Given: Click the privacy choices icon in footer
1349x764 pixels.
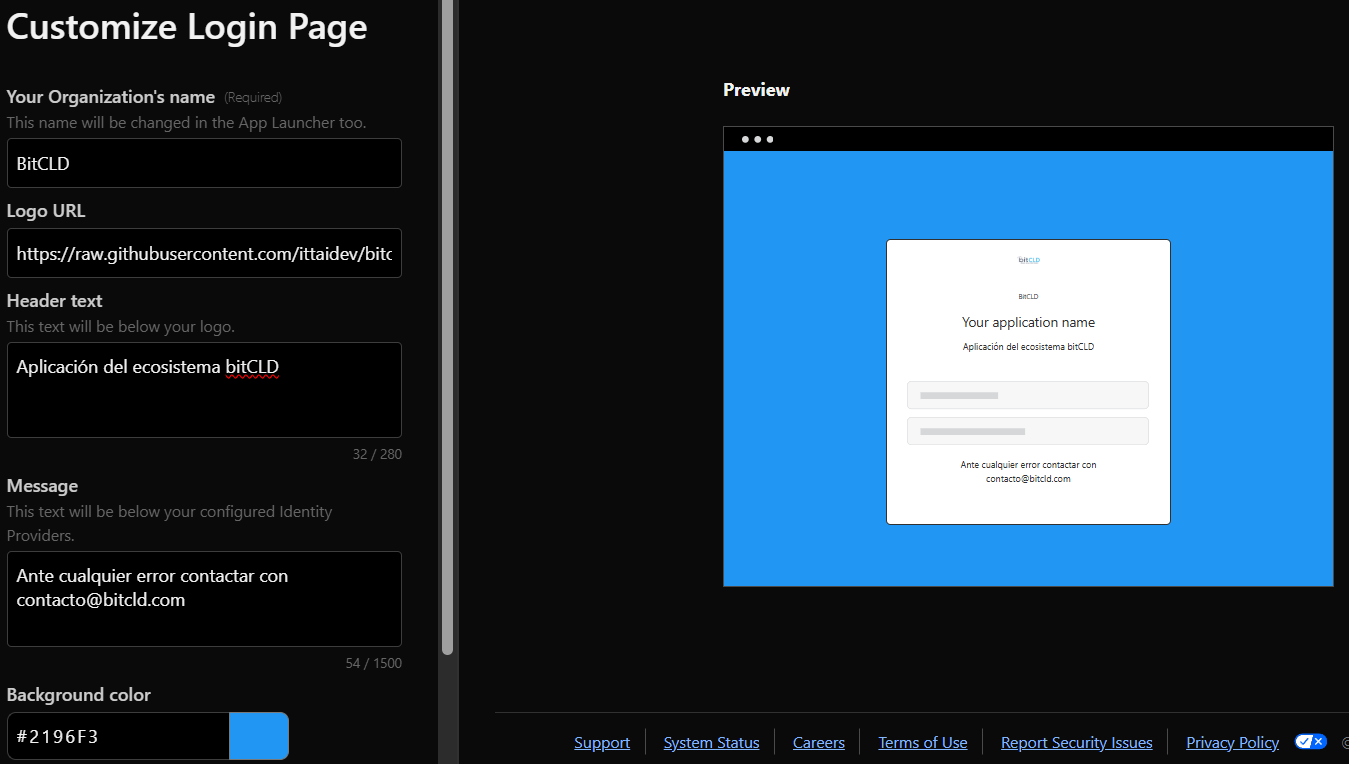Looking at the screenshot, I should pos(1310,742).
